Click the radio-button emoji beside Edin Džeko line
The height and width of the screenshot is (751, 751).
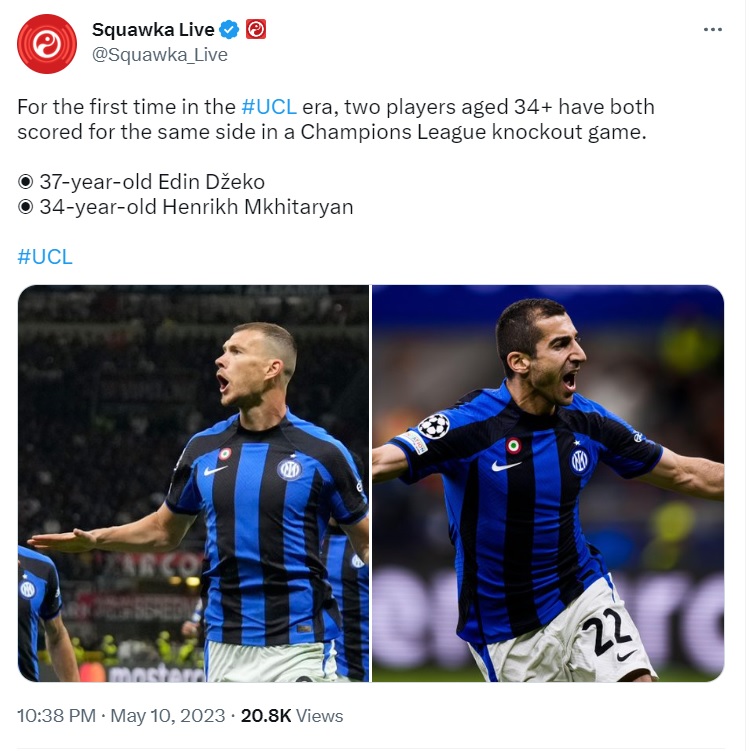25,182
